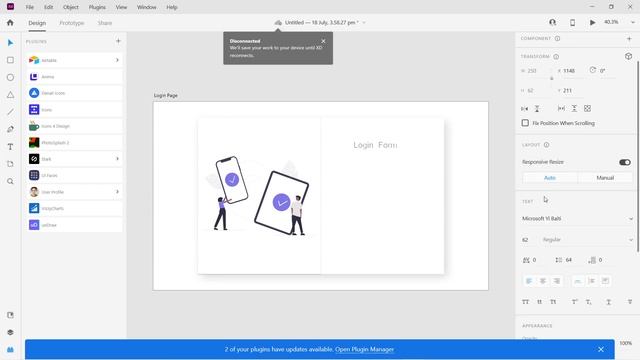The image size is (640, 360).
Task: Flip the selection vertically
Action: 537,109
